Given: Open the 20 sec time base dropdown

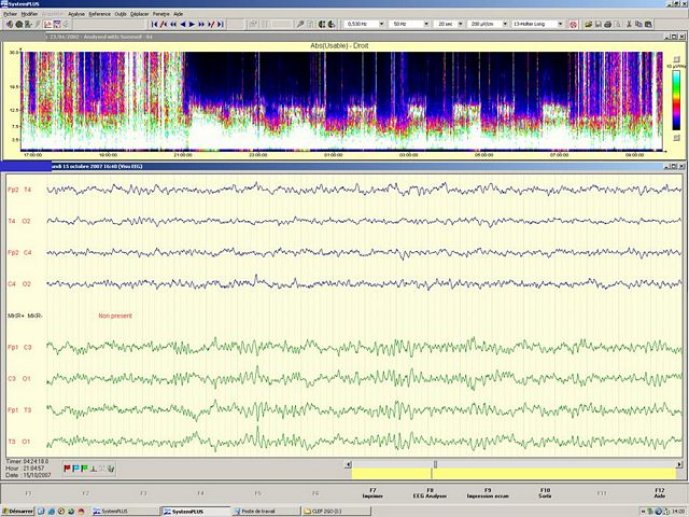Looking at the screenshot, I should [460, 24].
